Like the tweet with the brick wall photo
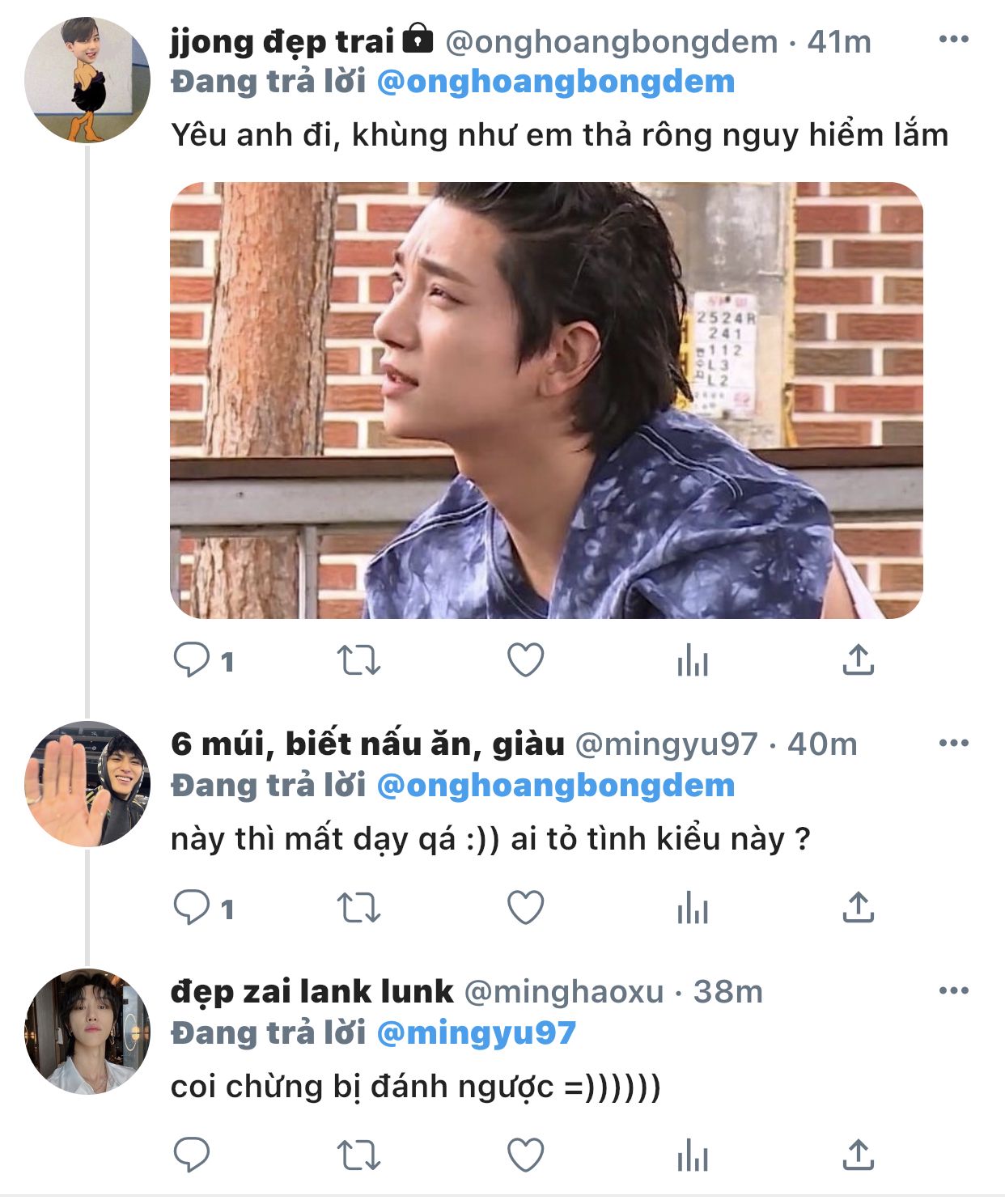The height and width of the screenshot is (1204, 1005). [x=525, y=660]
